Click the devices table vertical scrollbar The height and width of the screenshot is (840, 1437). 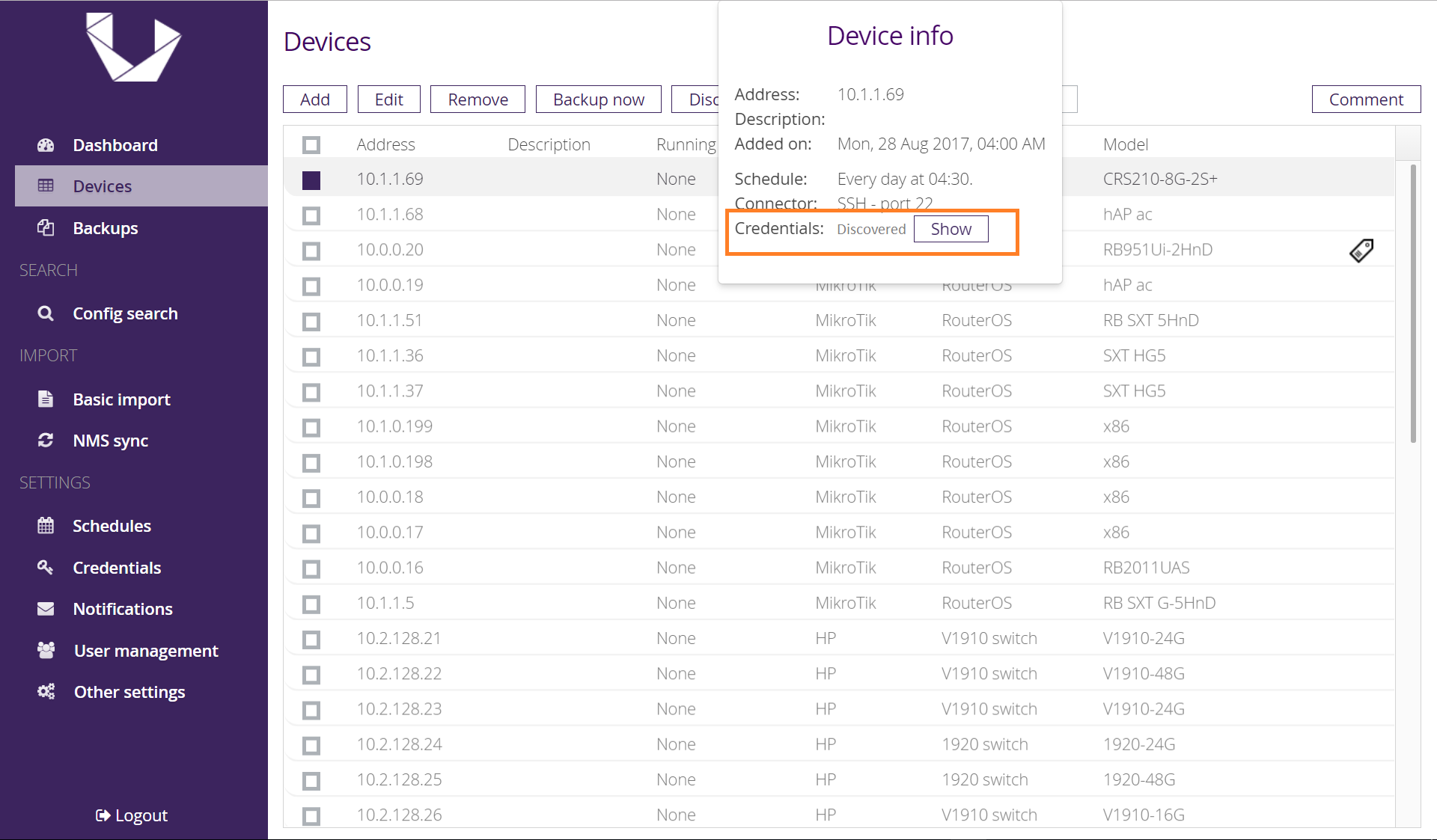1413,303
